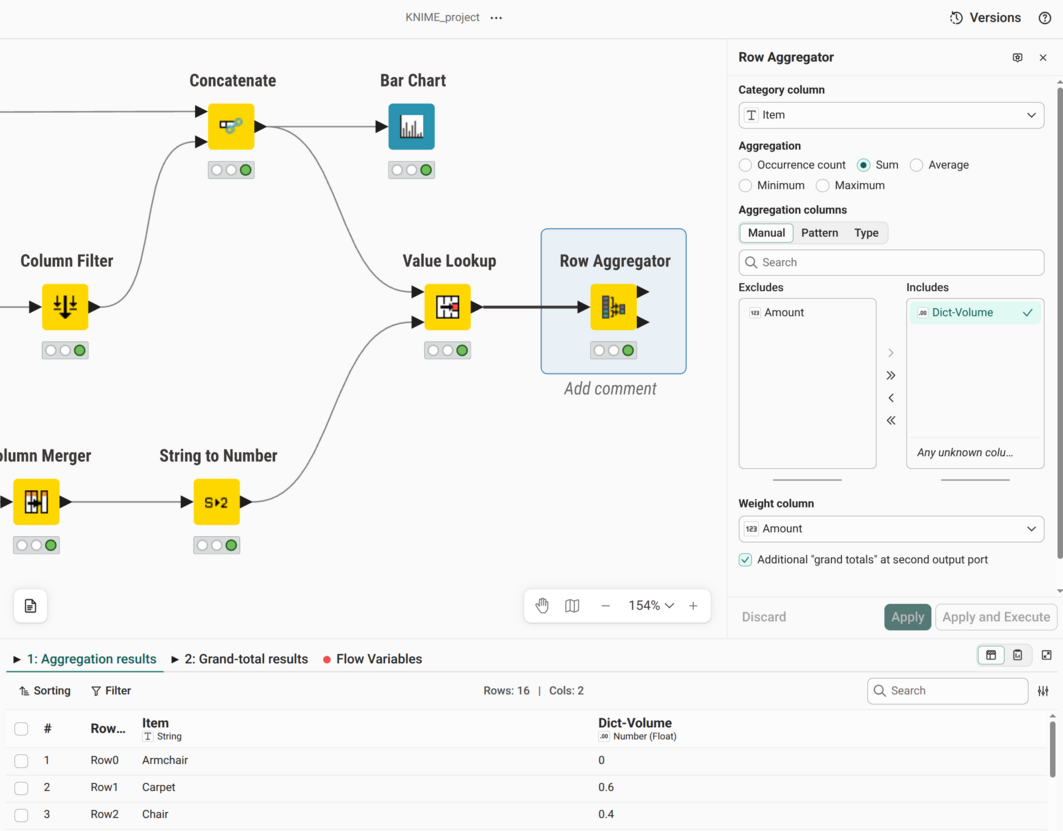Screen dimensions: 1063x831
Task: Open the Category column dropdown
Action: click(x=891, y=115)
